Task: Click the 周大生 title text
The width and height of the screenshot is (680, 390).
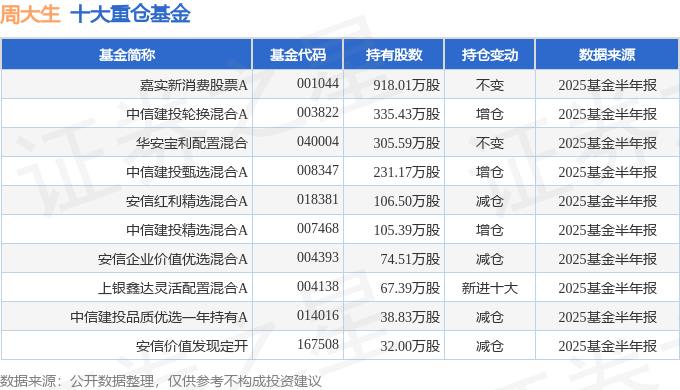Action: 30,13
